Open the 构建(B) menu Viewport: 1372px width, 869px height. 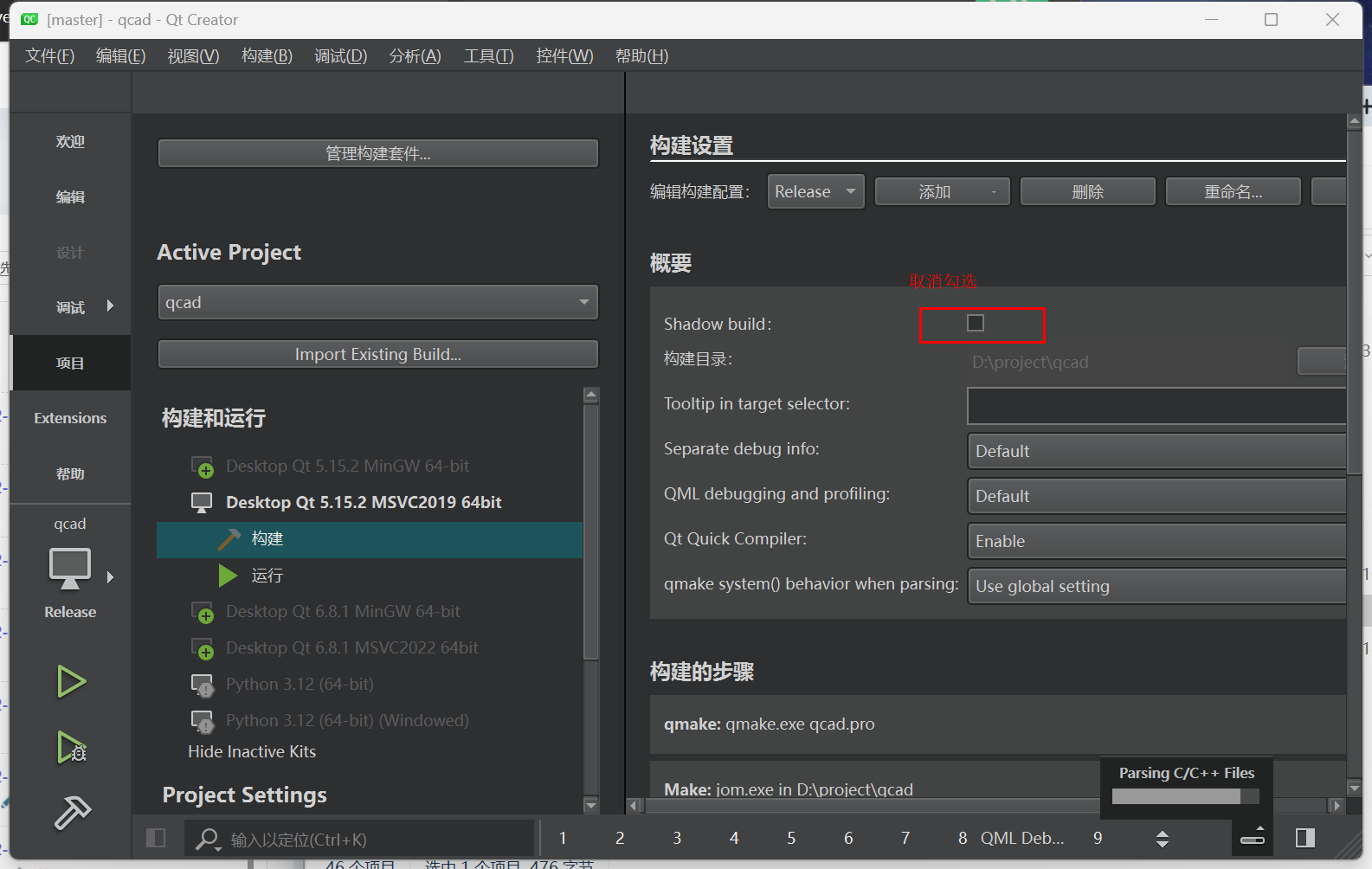(267, 56)
